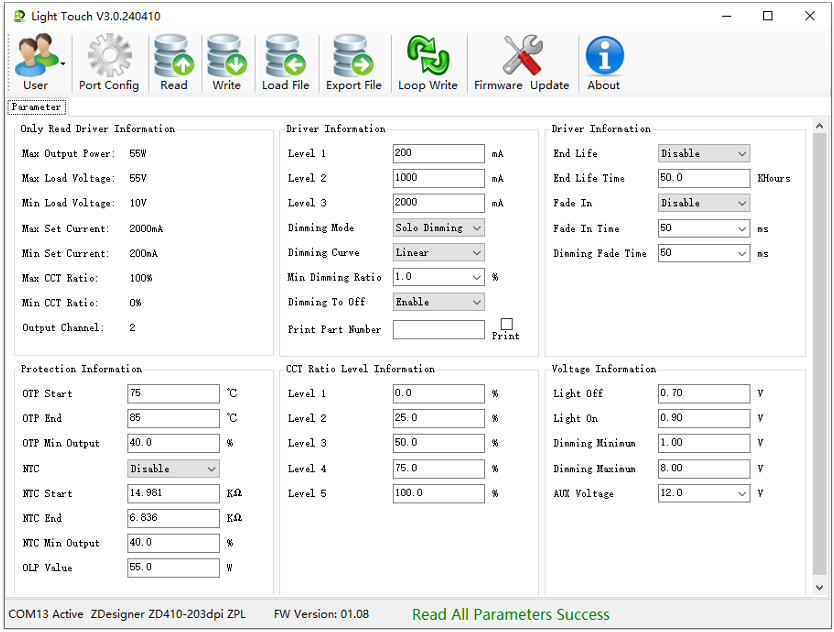Click the User accounts icon

pos(35,56)
